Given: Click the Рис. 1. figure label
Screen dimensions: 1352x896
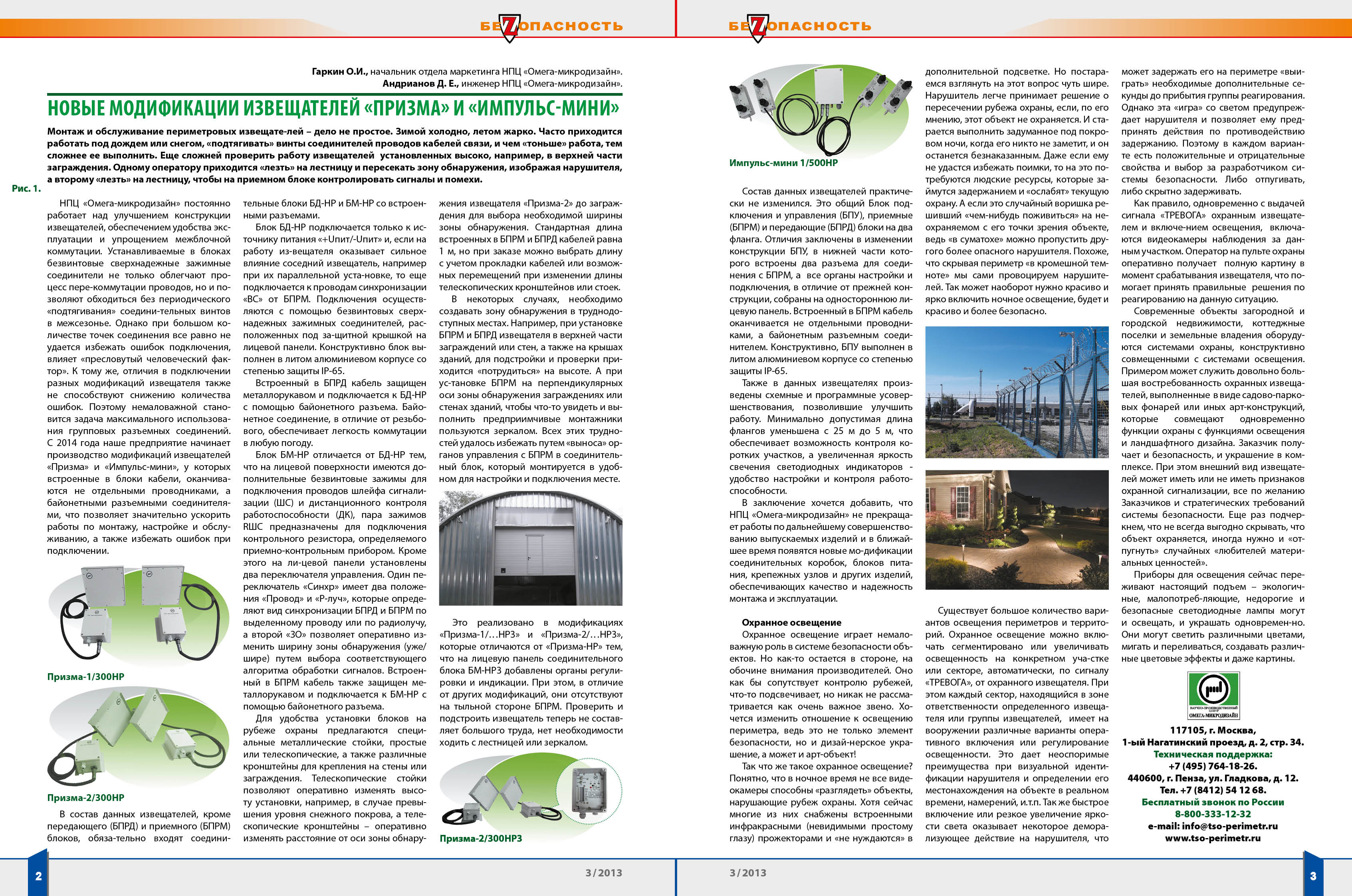Looking at the screenshot, I should coord(26,188).
